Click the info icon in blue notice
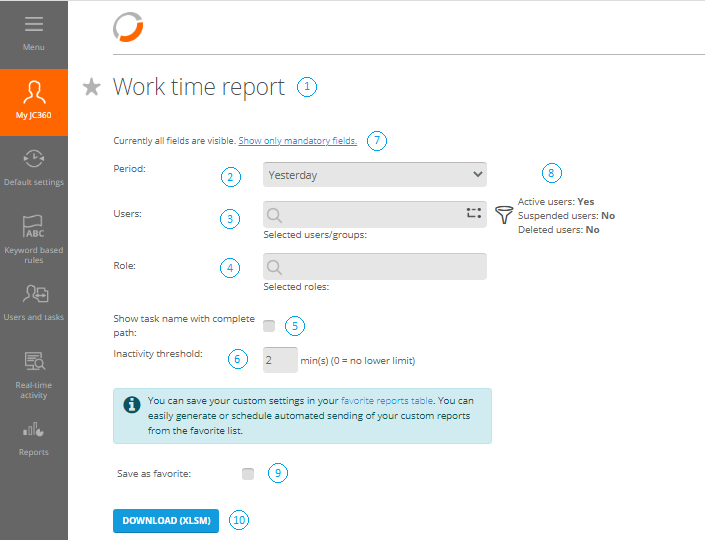The width and height of the screenshot is (705, 552). 131,405
